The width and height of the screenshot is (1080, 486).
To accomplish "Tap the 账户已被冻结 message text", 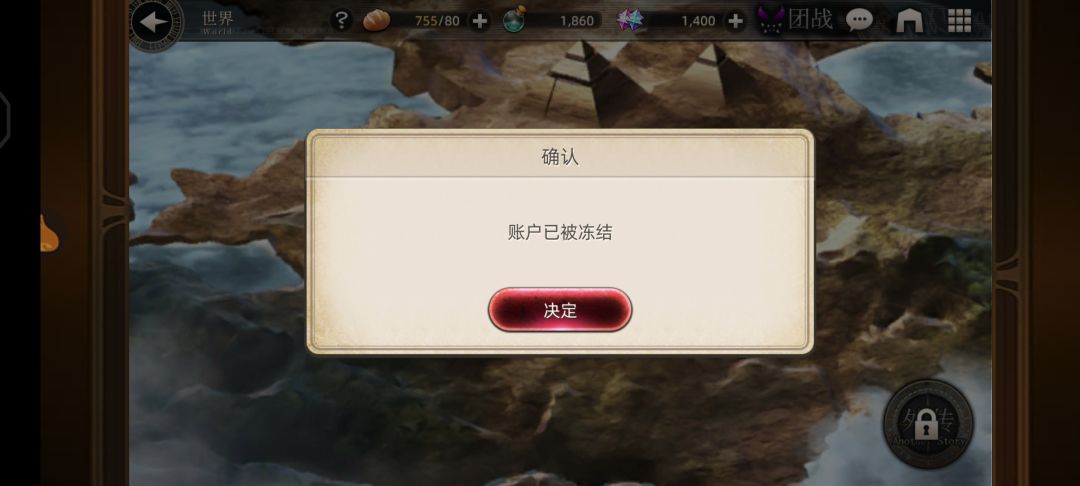I will 560,233.
